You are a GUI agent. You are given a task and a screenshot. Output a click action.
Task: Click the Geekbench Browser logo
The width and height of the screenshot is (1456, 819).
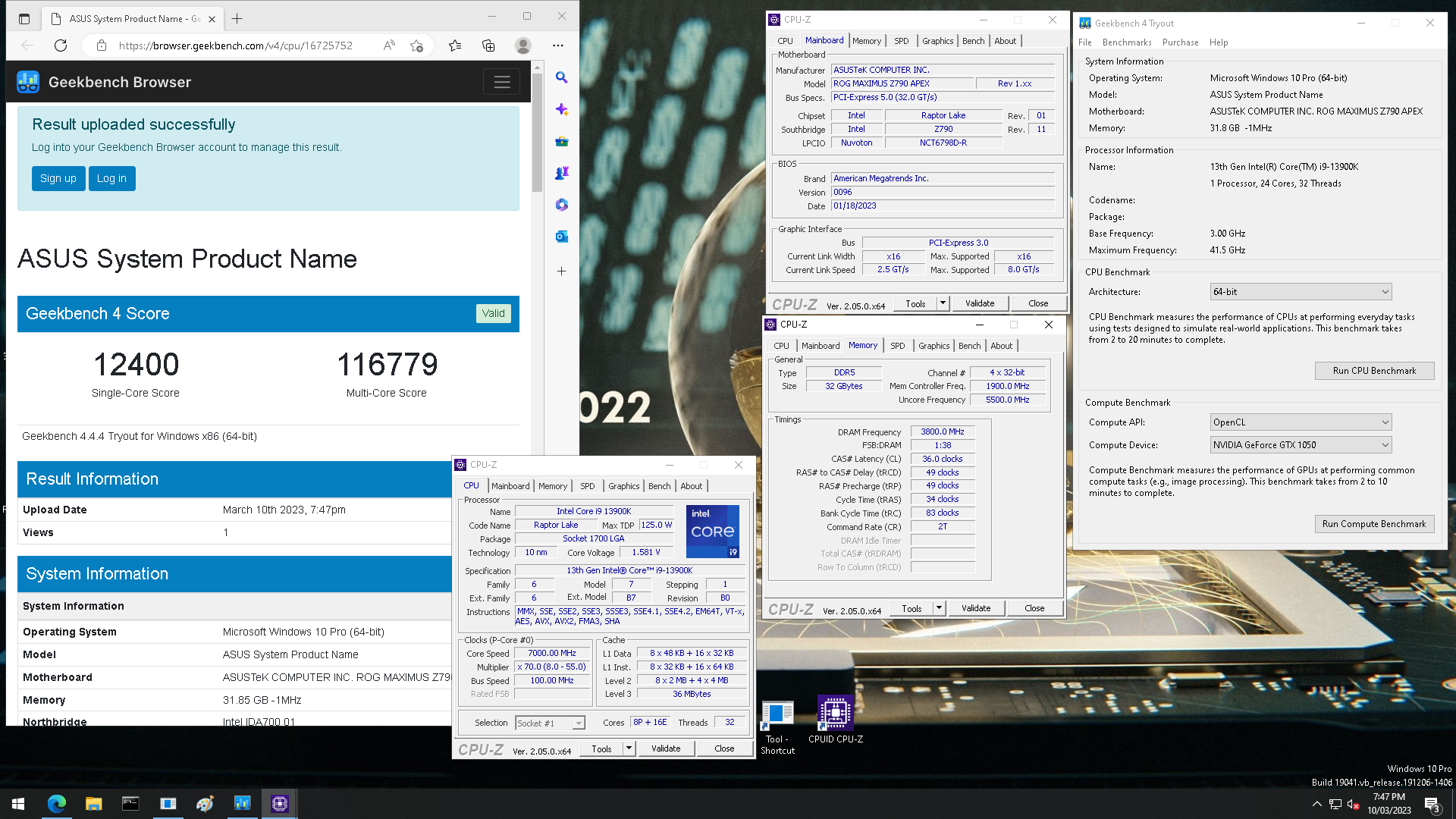[x=28, y=82]
